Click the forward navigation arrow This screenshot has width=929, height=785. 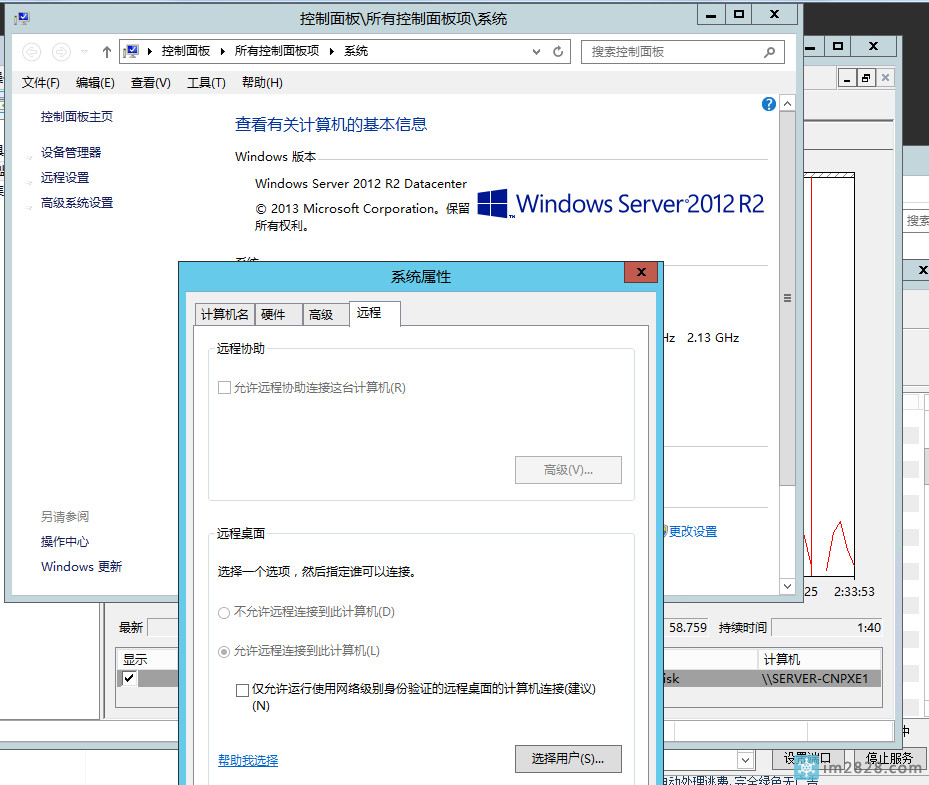[x=61, y=52]
